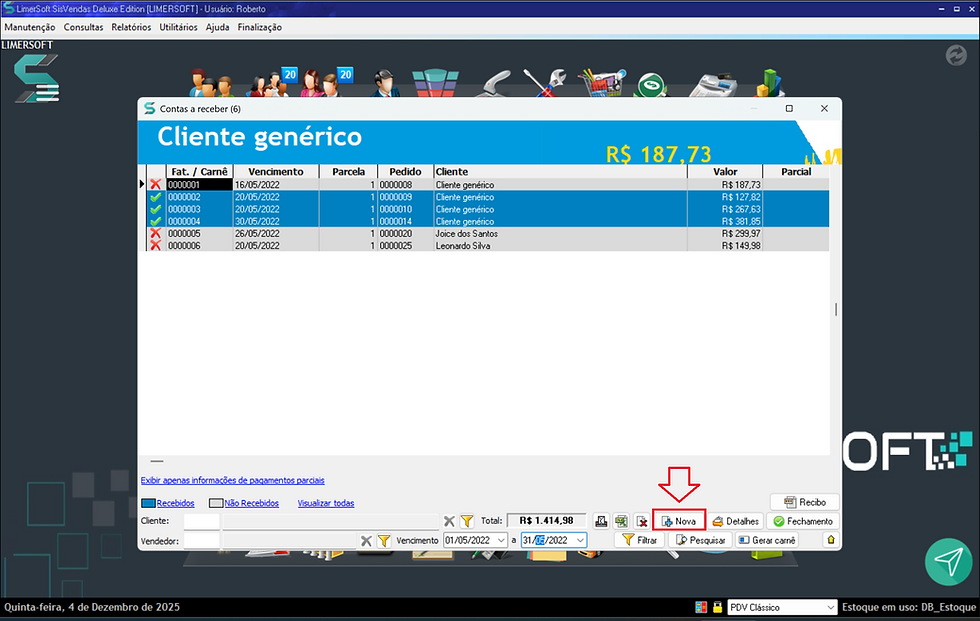Click the Cliente code input field
980x621 pixels.
[202, 521]
